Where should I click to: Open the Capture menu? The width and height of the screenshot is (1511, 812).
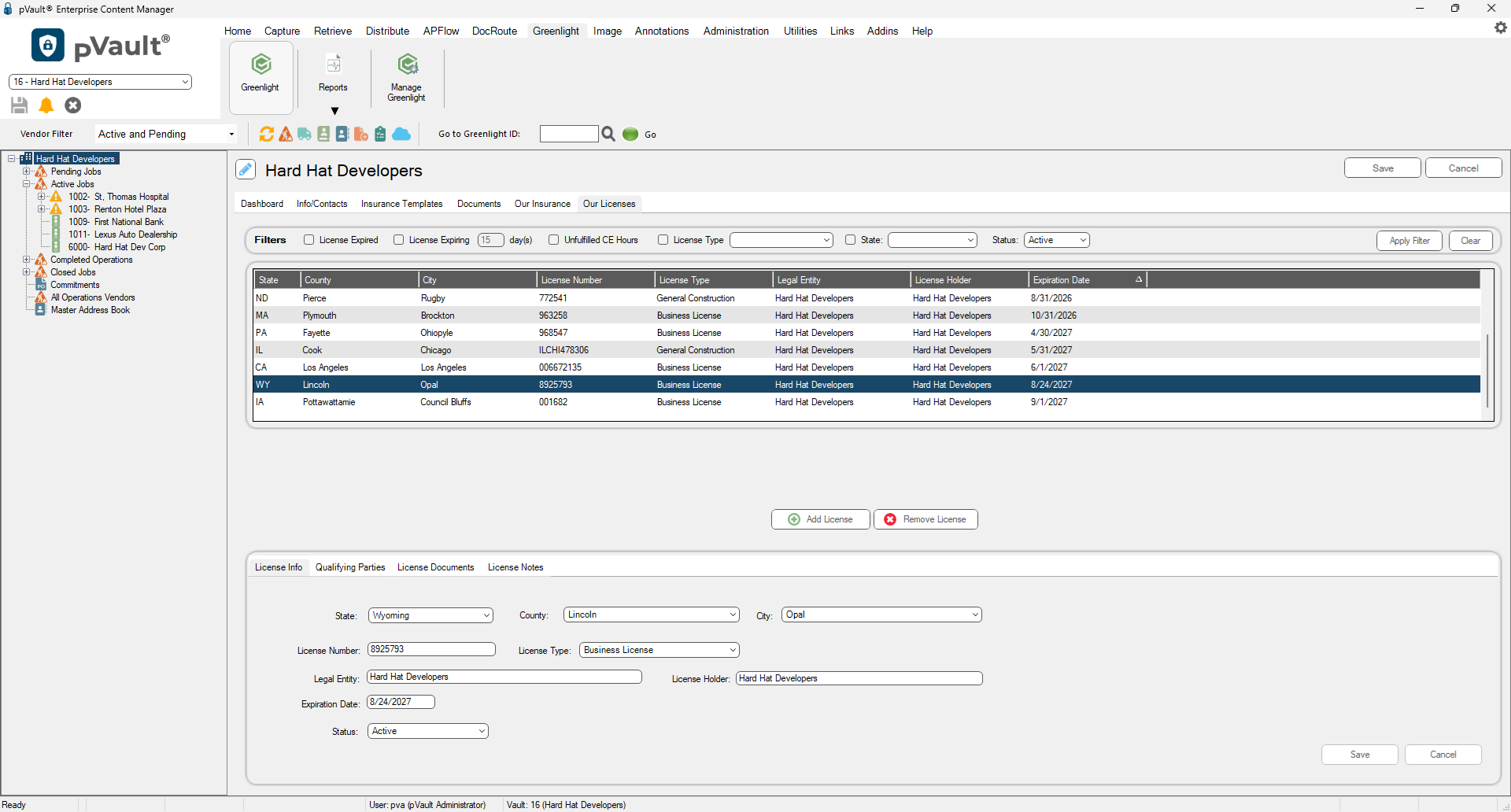282,31
